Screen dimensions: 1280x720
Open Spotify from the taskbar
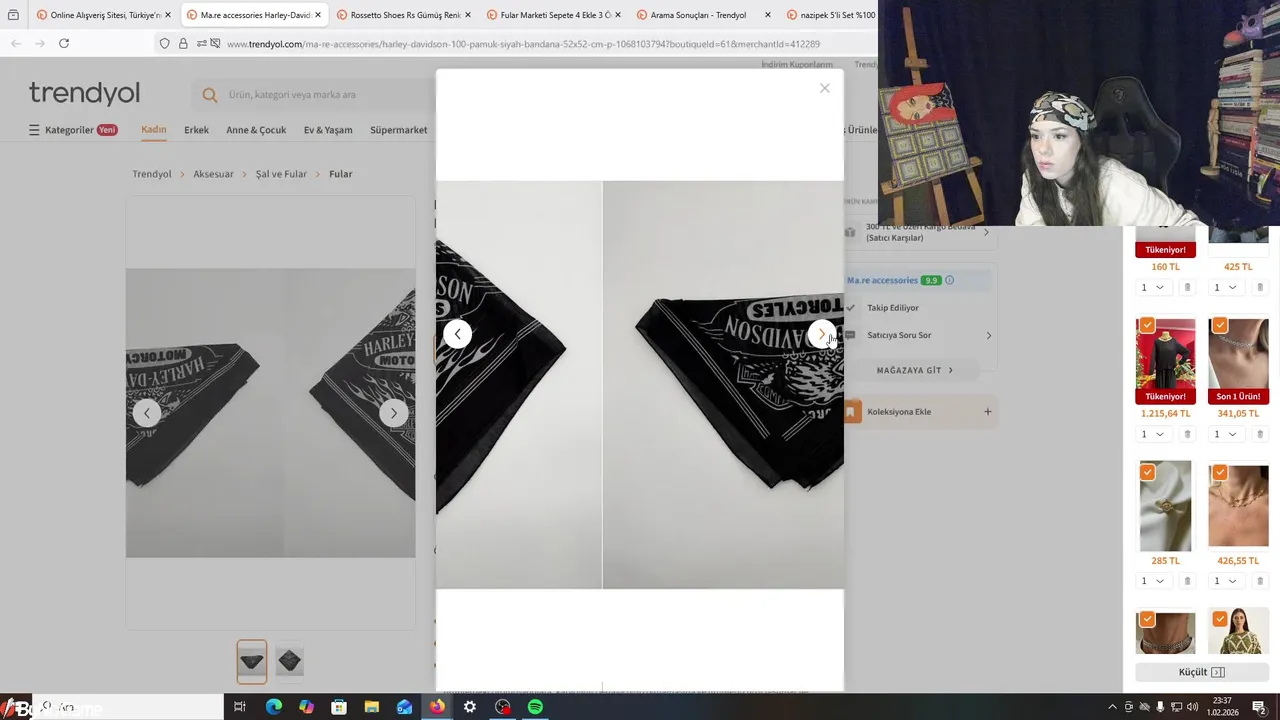[x=535, y=707]
